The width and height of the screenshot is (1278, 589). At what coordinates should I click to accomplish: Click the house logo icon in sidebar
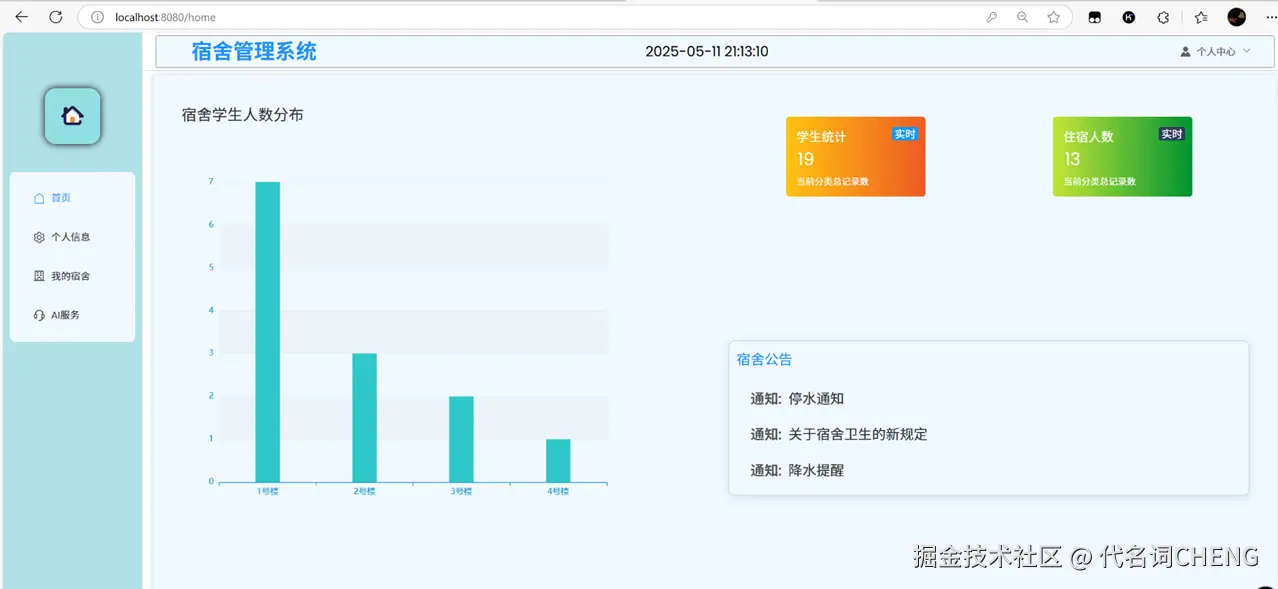pyautogui.click(x=72, y=116)
